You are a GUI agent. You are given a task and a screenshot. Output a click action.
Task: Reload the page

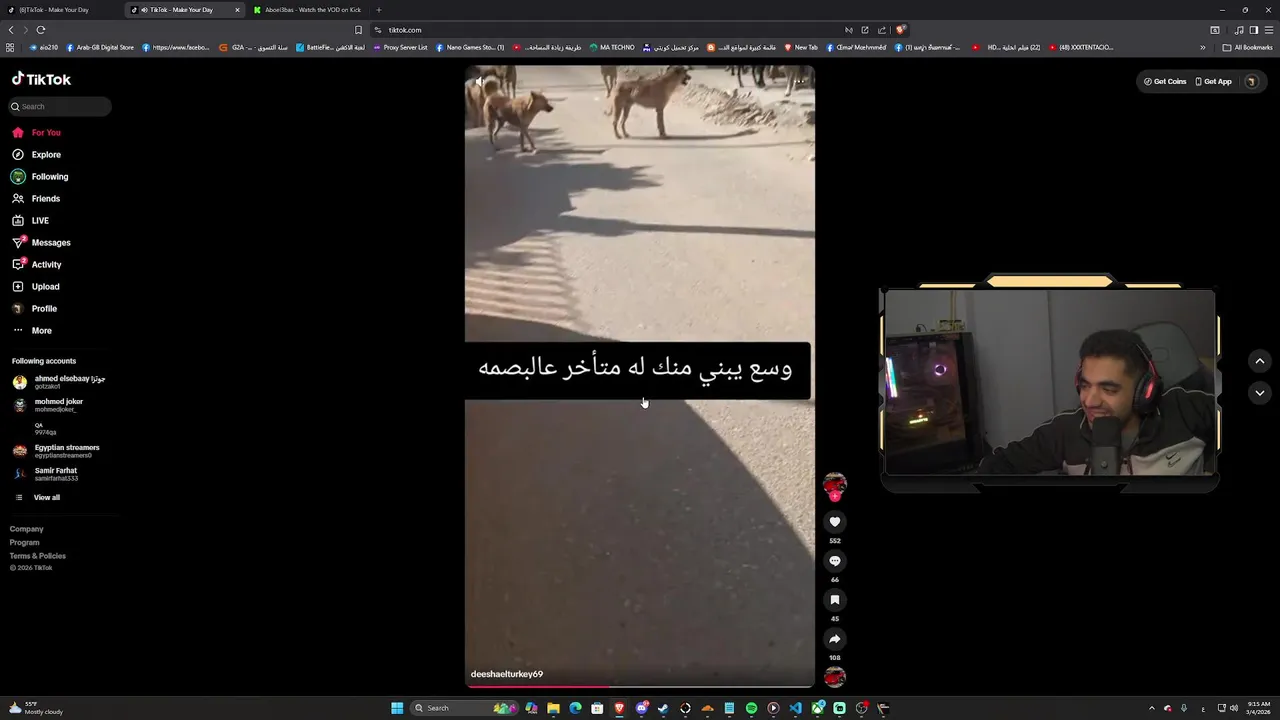click(x=41, y=30)
